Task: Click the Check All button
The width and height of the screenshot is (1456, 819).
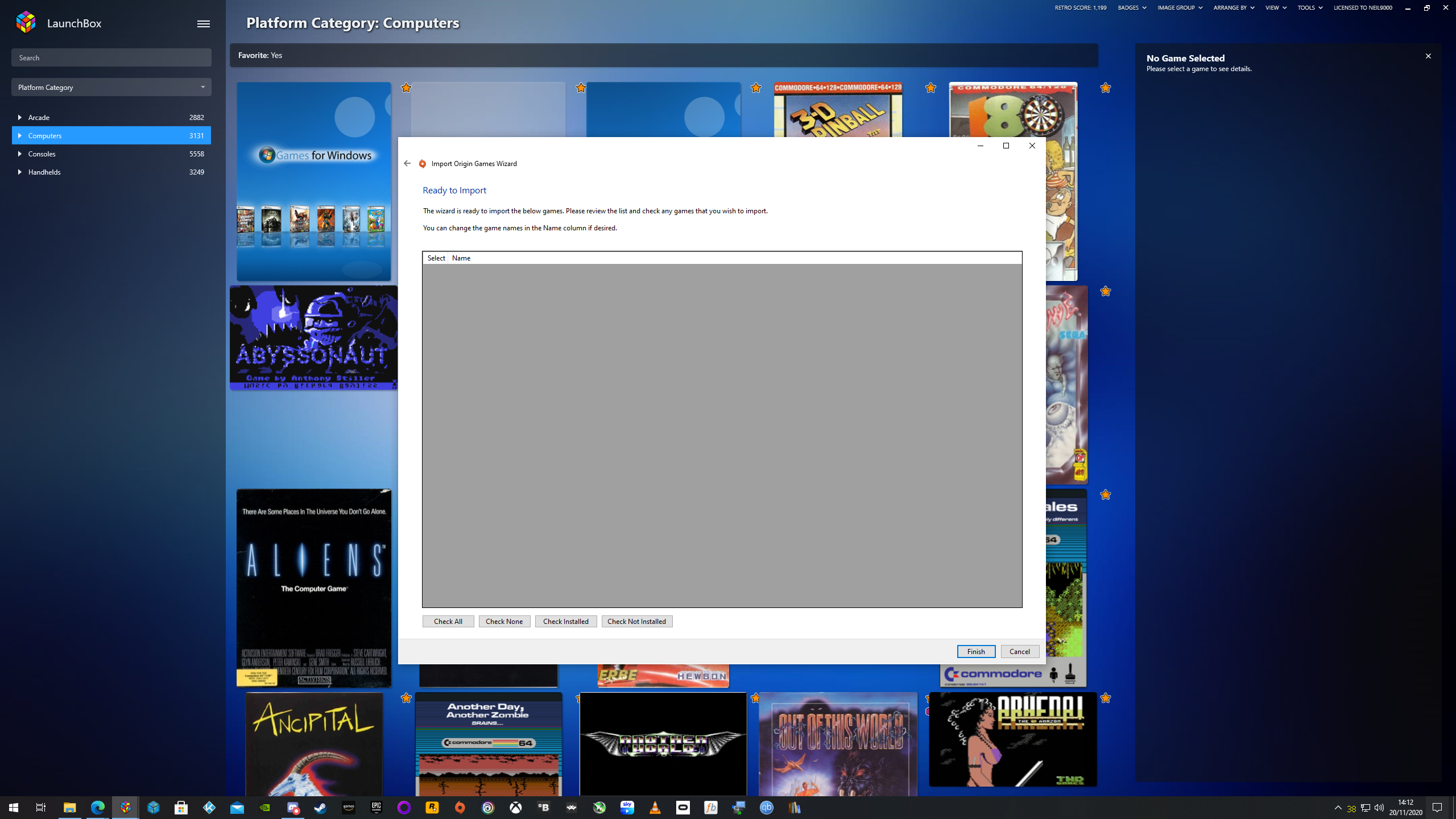Action: tap(448, 621)
